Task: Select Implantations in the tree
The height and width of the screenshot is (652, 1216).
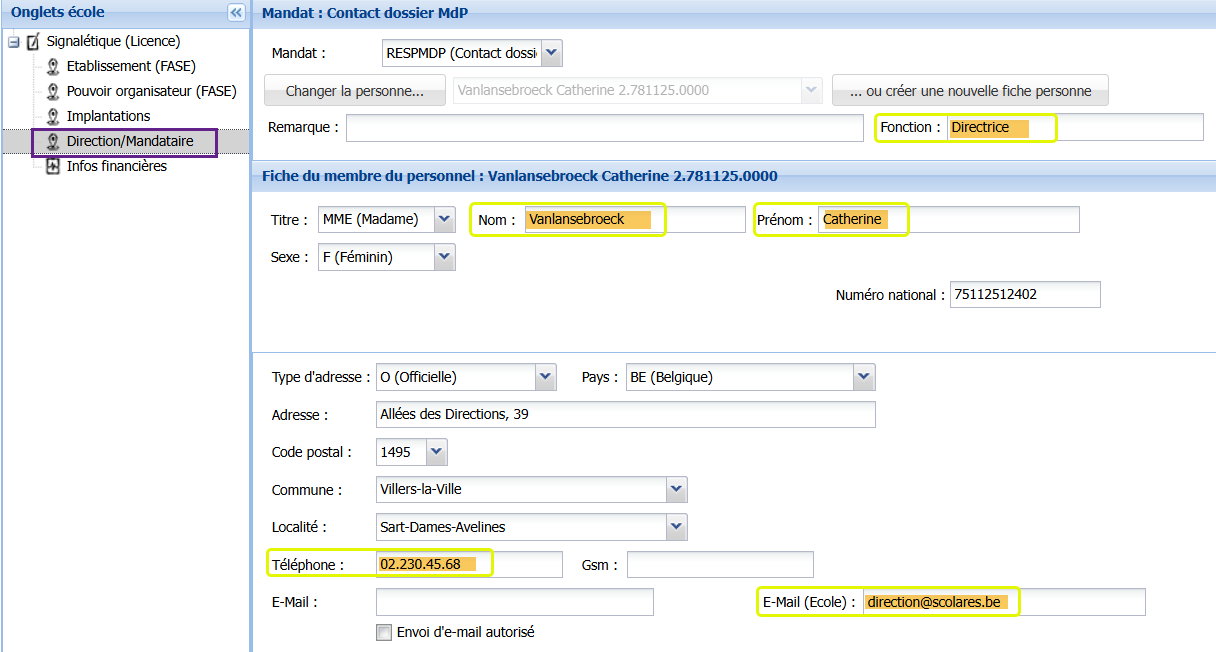Action: [108, 117]
